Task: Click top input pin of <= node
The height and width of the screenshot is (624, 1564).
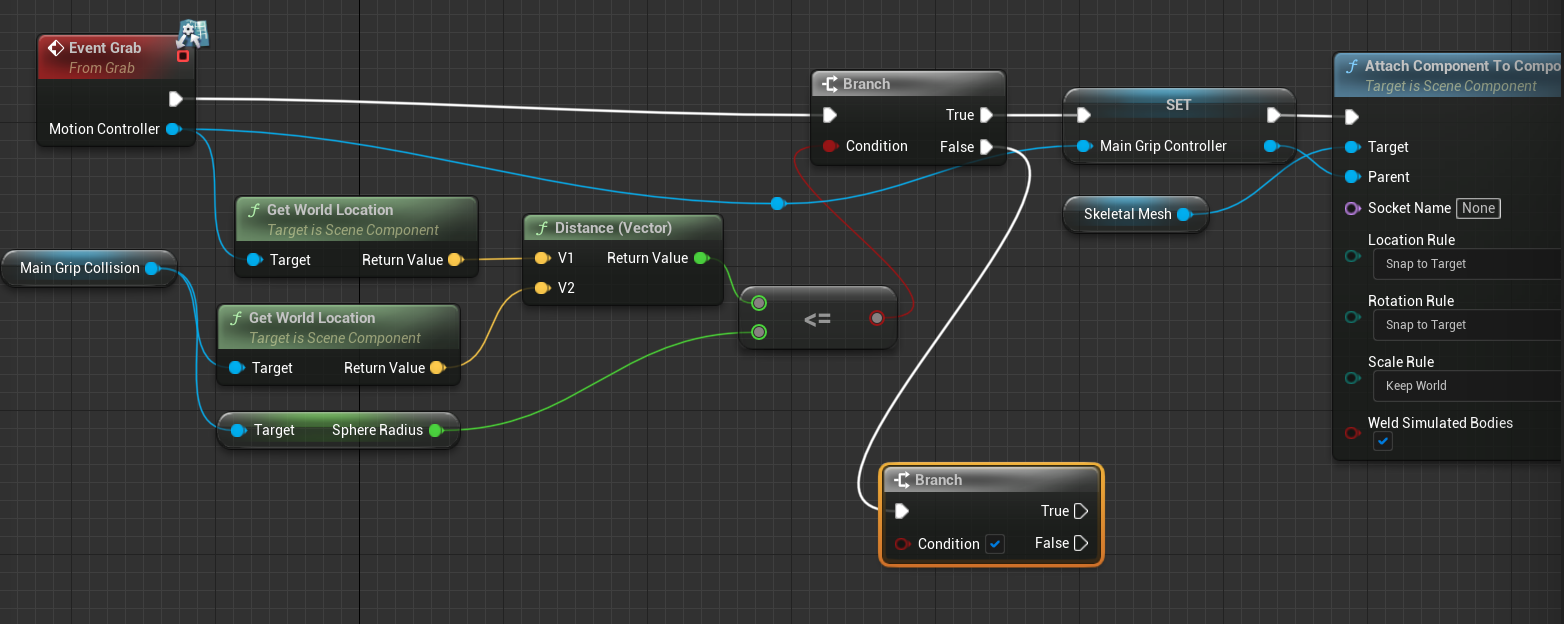Action: tap(759, 302)
